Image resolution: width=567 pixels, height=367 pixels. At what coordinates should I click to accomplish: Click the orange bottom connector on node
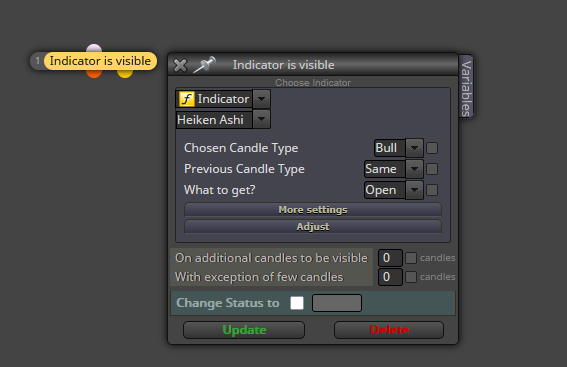(94, 73)
